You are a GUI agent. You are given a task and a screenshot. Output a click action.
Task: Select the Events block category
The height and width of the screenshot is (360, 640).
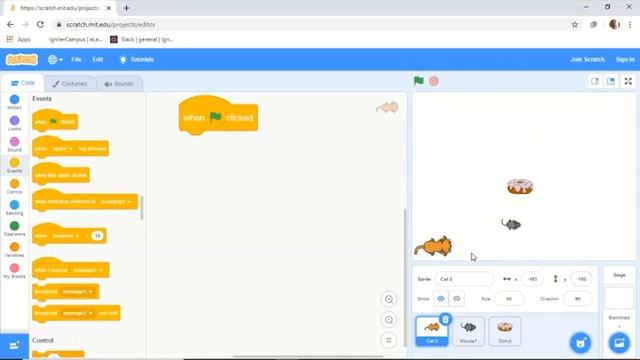click(14, 165)
